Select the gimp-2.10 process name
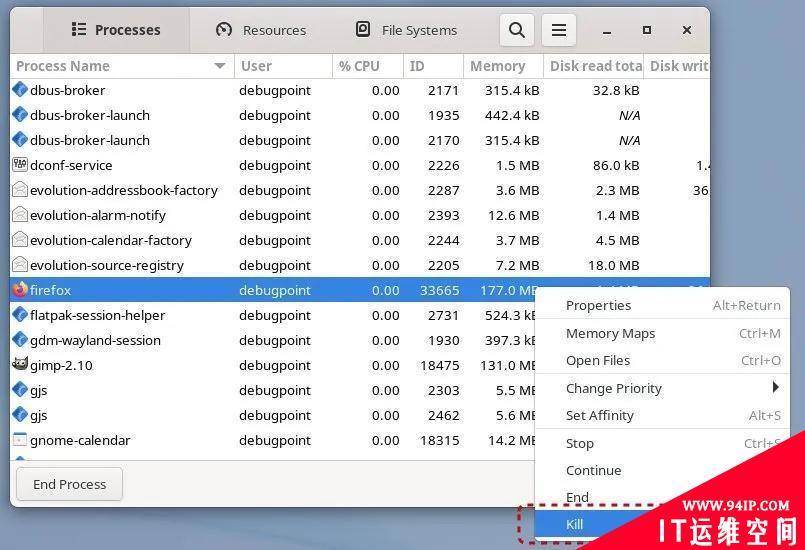Viewport: 805px width, 550px height. [x=61, y=366]
